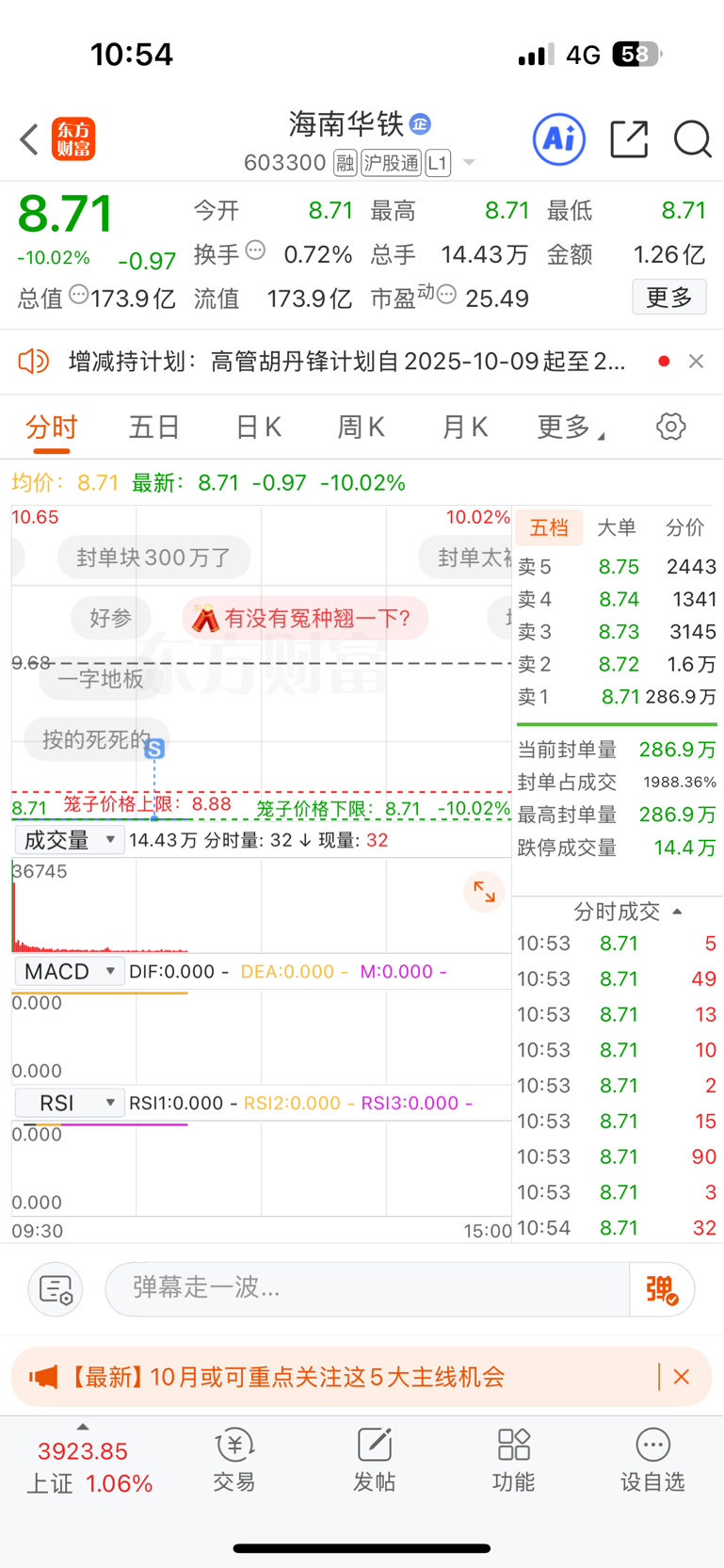Open the Ai assistant icon
Viewport: 724px width, 1568px height.
point(559,139)
